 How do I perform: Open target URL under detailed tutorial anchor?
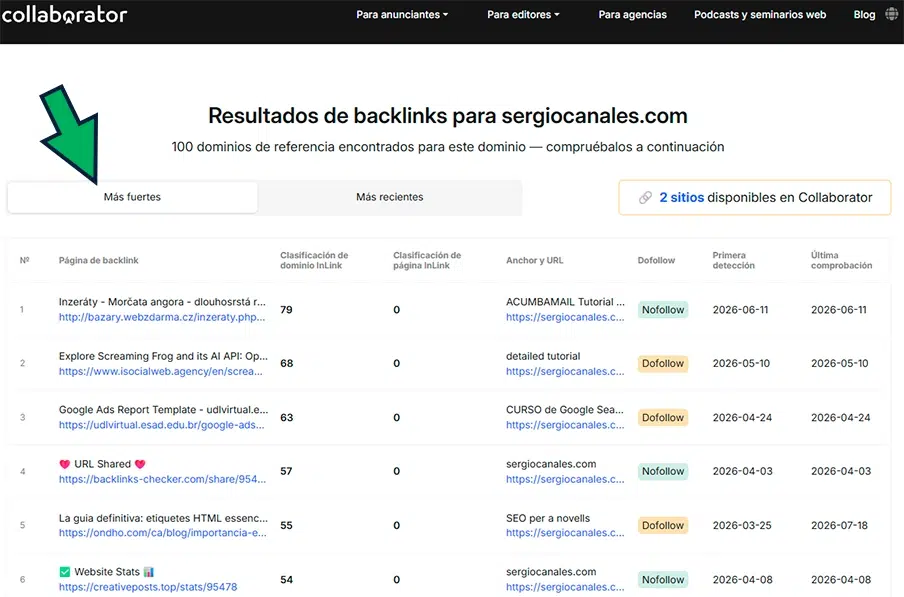click(565, 371)
